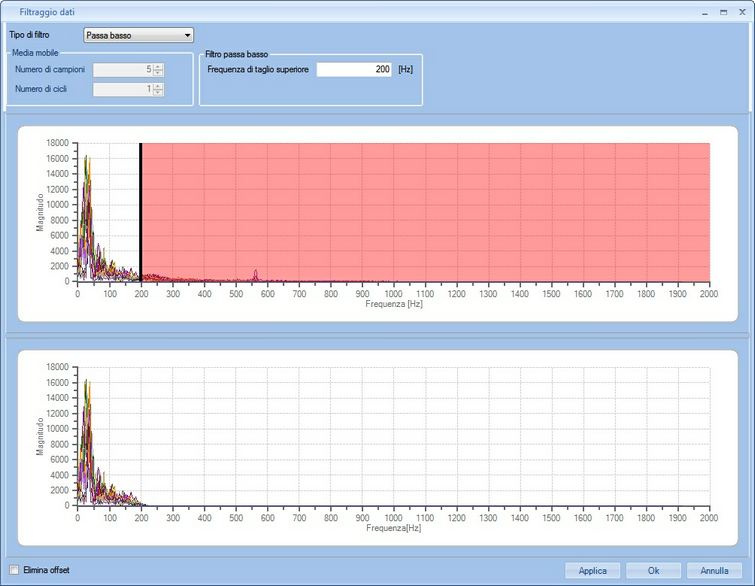Decrease Numero di cicli with down arrow
Screen dimensions: 755x586
point(158,93)
